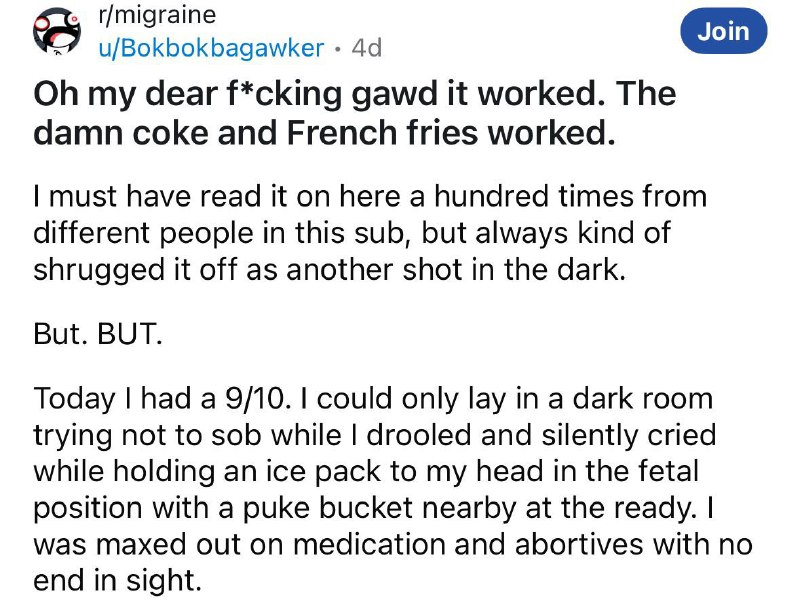Screen dimensions: 800x615
Task: Go to the r/migraine subreddit link
Action: (159, 16)
